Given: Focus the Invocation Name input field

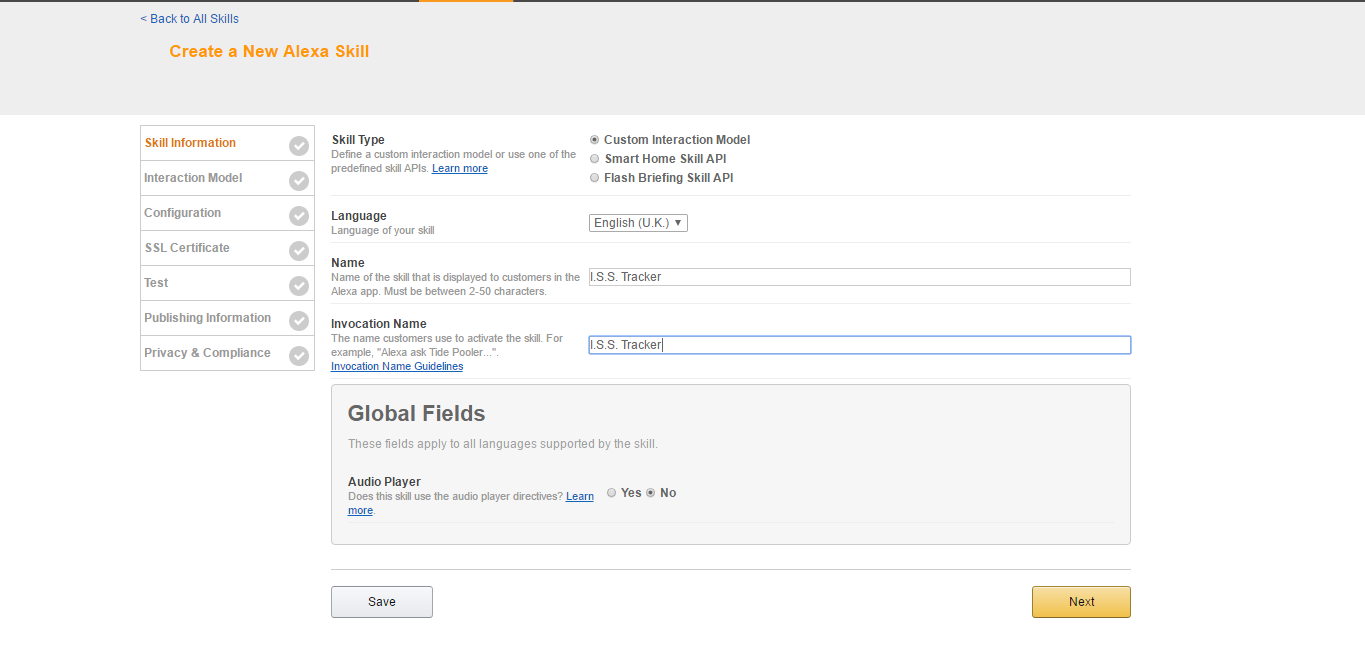Looking at the screenshot, I should tap(860, 345).
